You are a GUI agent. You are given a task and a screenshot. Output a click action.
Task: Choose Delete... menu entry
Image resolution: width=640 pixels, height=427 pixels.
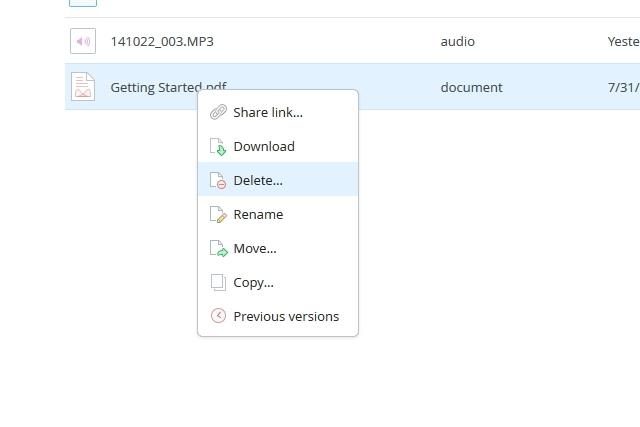278,180
